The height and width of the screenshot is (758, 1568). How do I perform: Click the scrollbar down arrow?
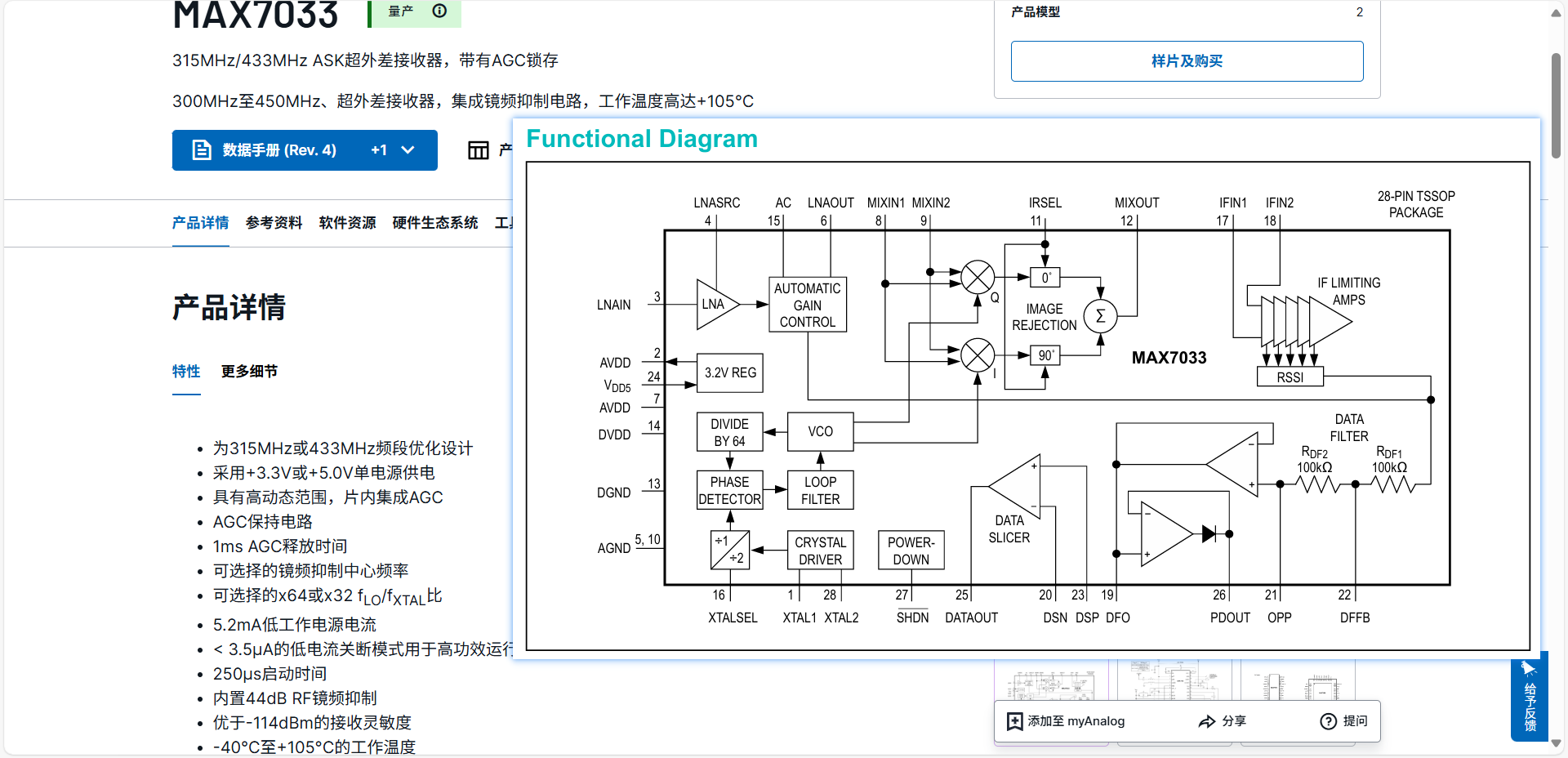[x=1556, y=743]
